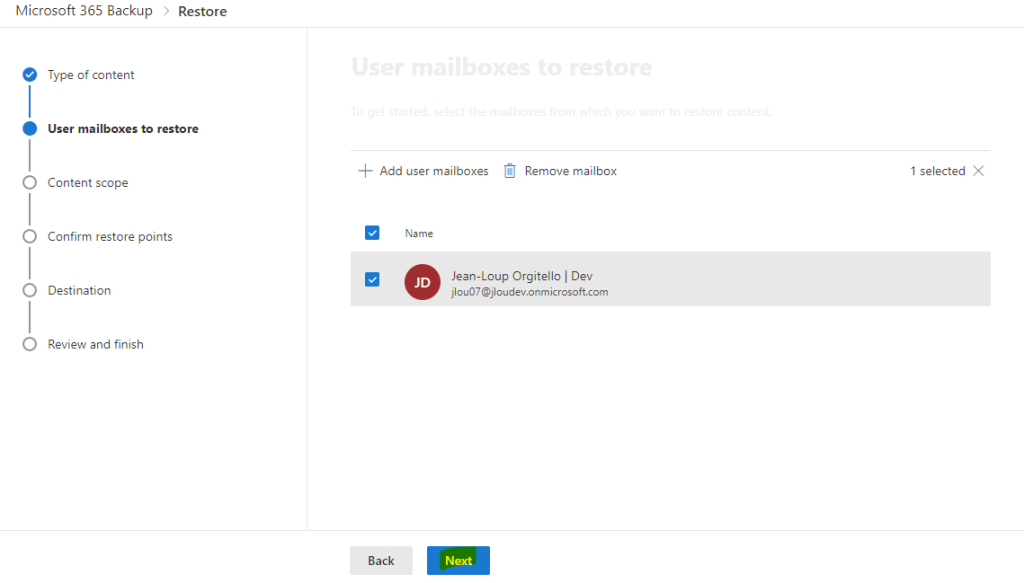Select the Destination step circle

[29, 291]
